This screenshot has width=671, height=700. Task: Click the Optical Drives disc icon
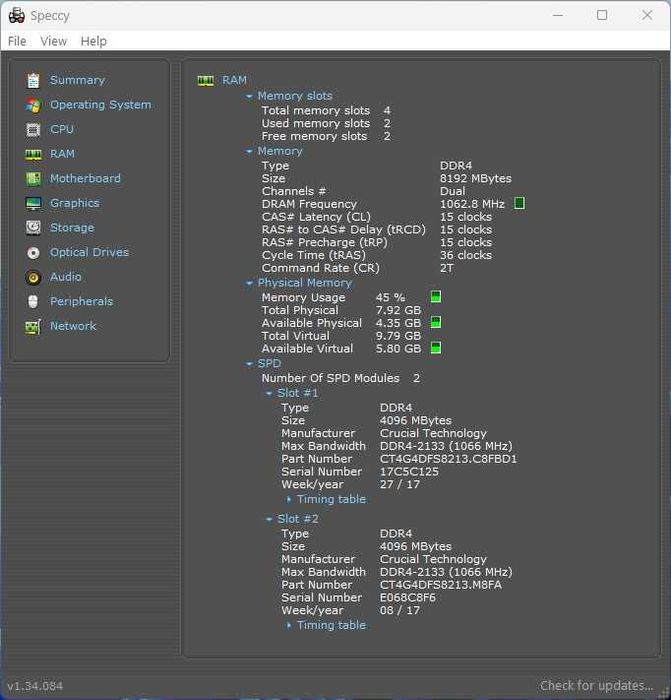point(33,253)
